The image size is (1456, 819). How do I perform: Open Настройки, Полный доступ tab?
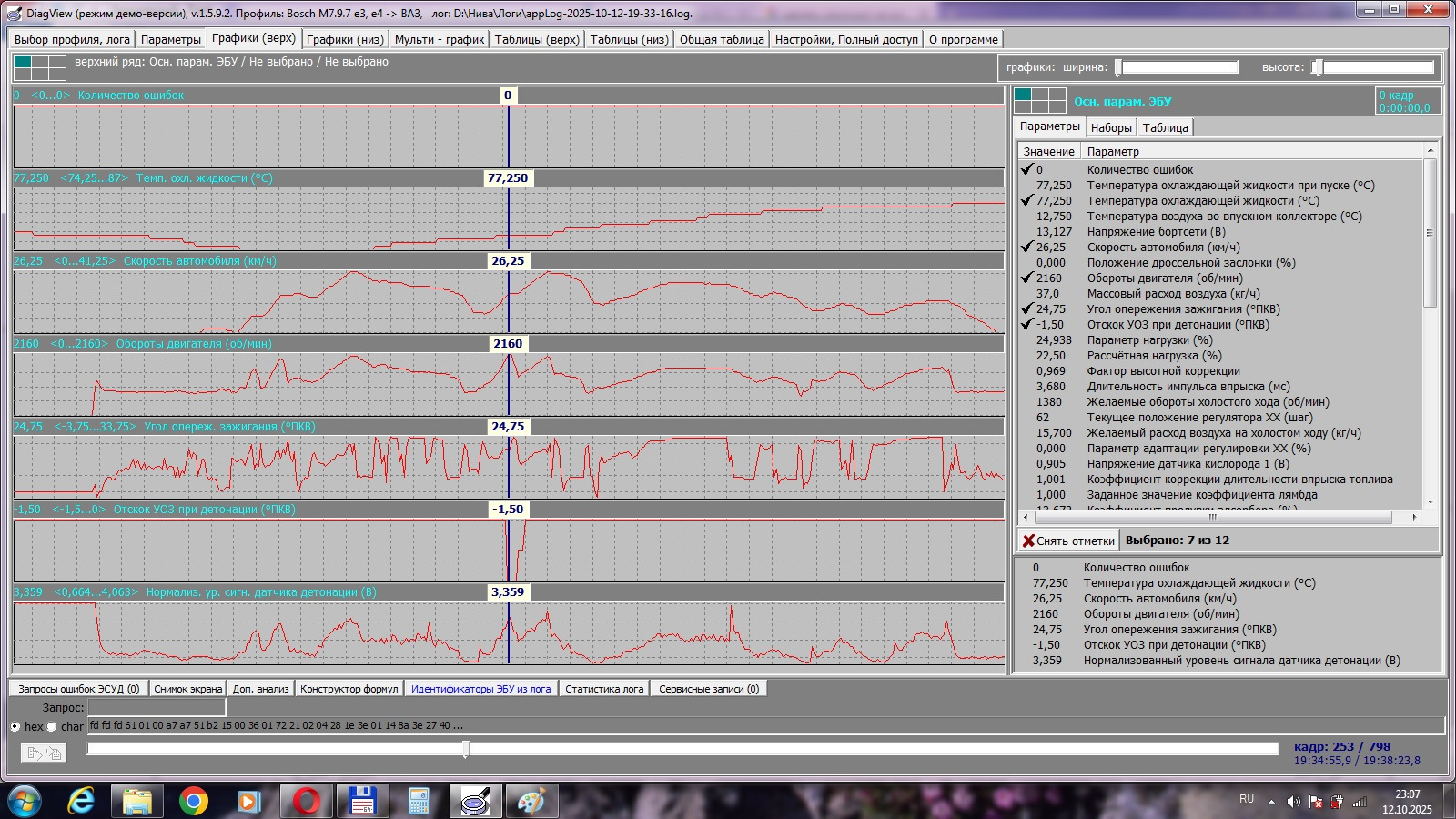point(846,39)
